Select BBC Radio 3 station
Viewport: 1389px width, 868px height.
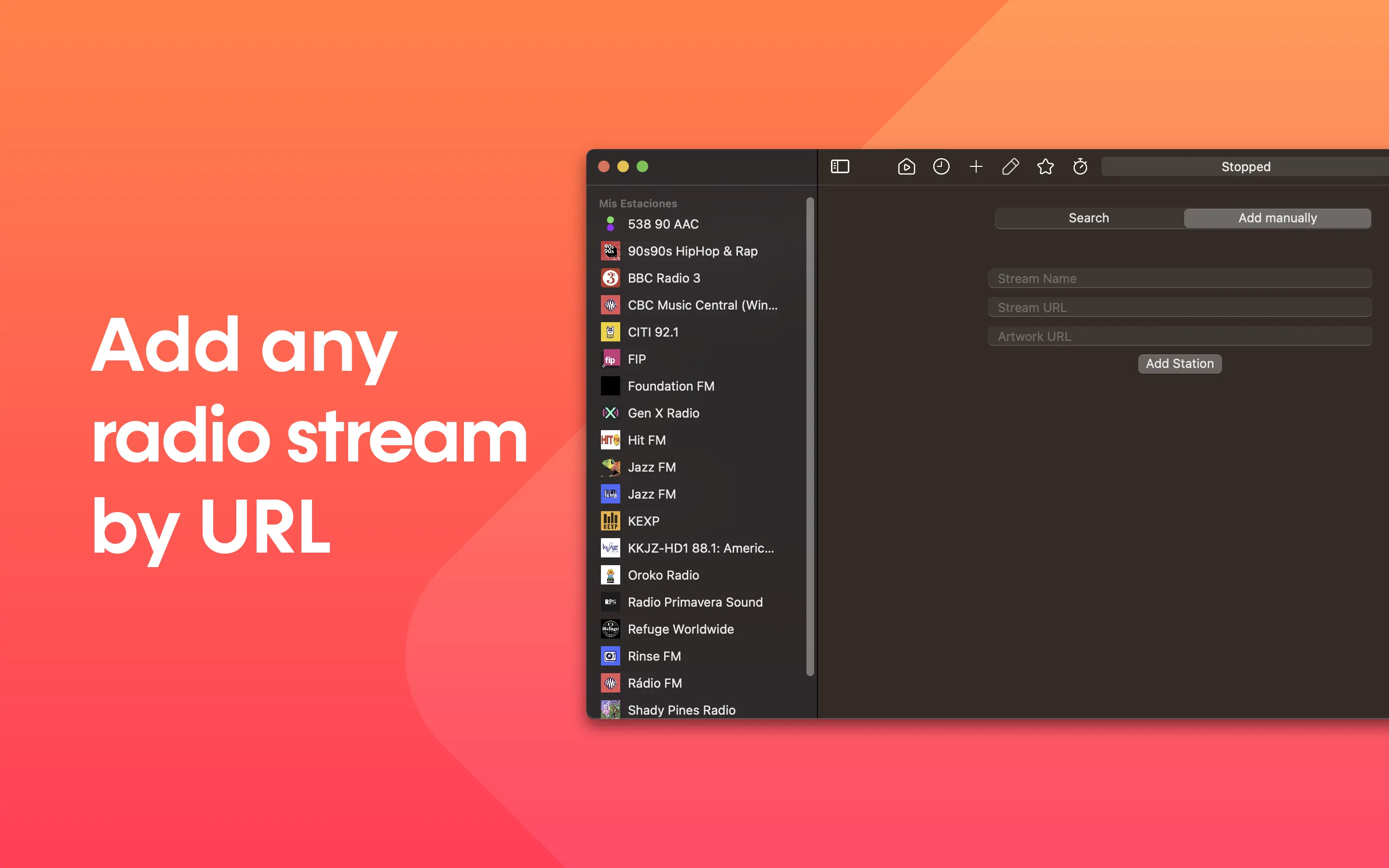(664, 278)
